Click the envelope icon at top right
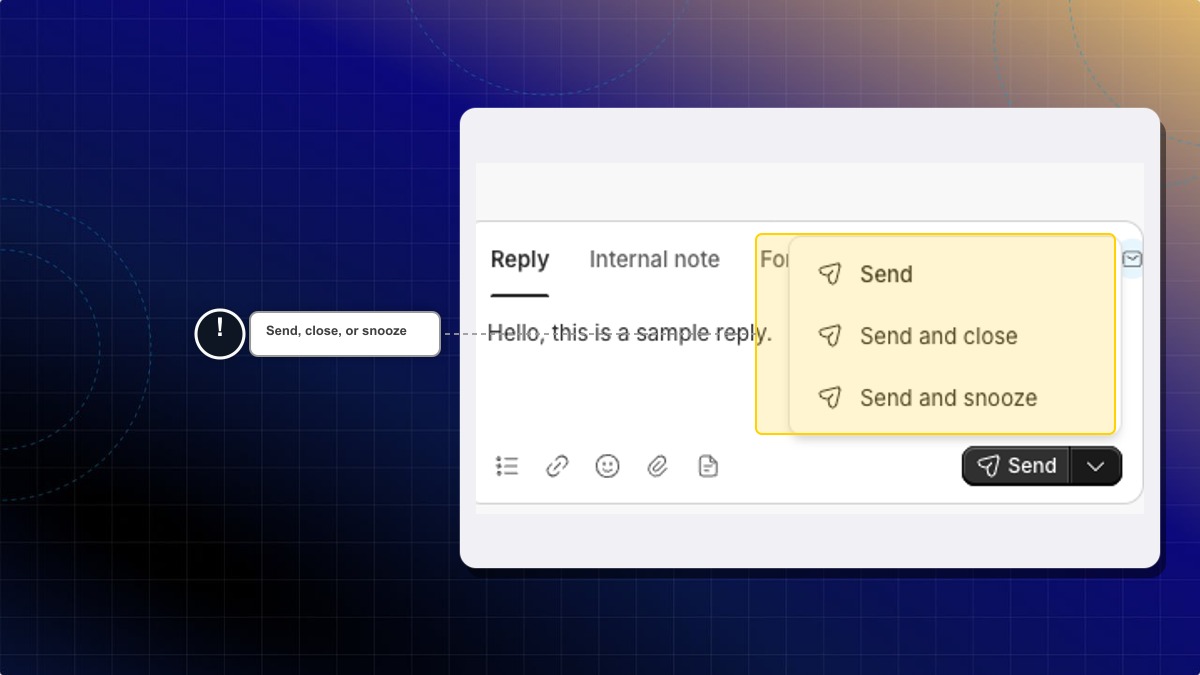The height and width of the screenshot is (675, 1200). click(1132, 259)
